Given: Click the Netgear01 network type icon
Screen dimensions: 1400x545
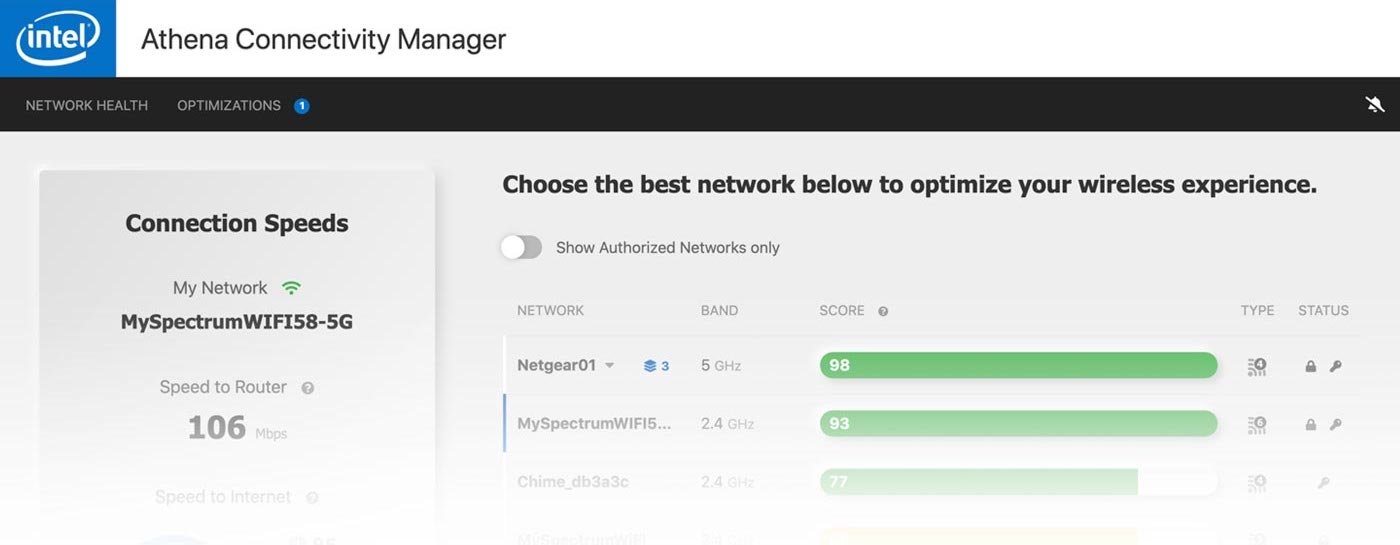Looking at the screenshot, I should (1257, 366).
